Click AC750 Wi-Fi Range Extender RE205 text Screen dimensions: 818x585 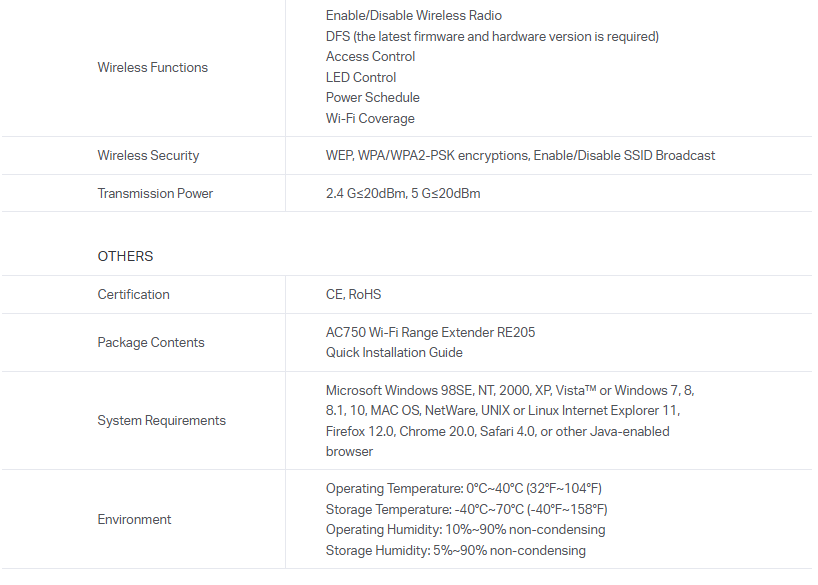[x=430, y=332]
